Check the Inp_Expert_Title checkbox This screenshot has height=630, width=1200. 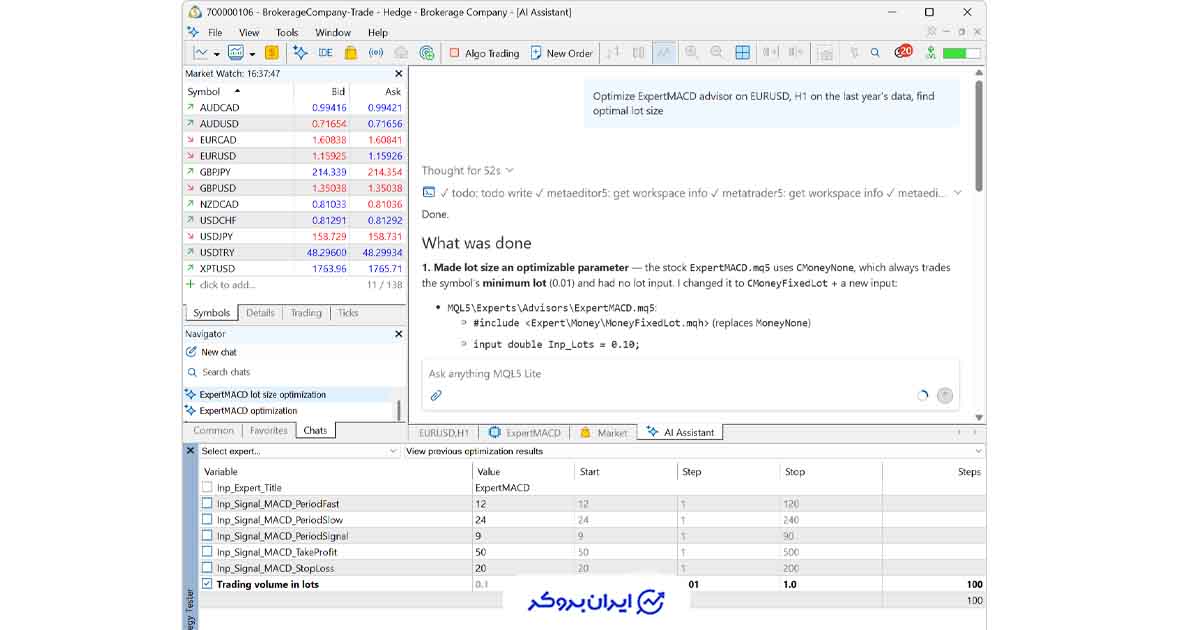[207, 488]
